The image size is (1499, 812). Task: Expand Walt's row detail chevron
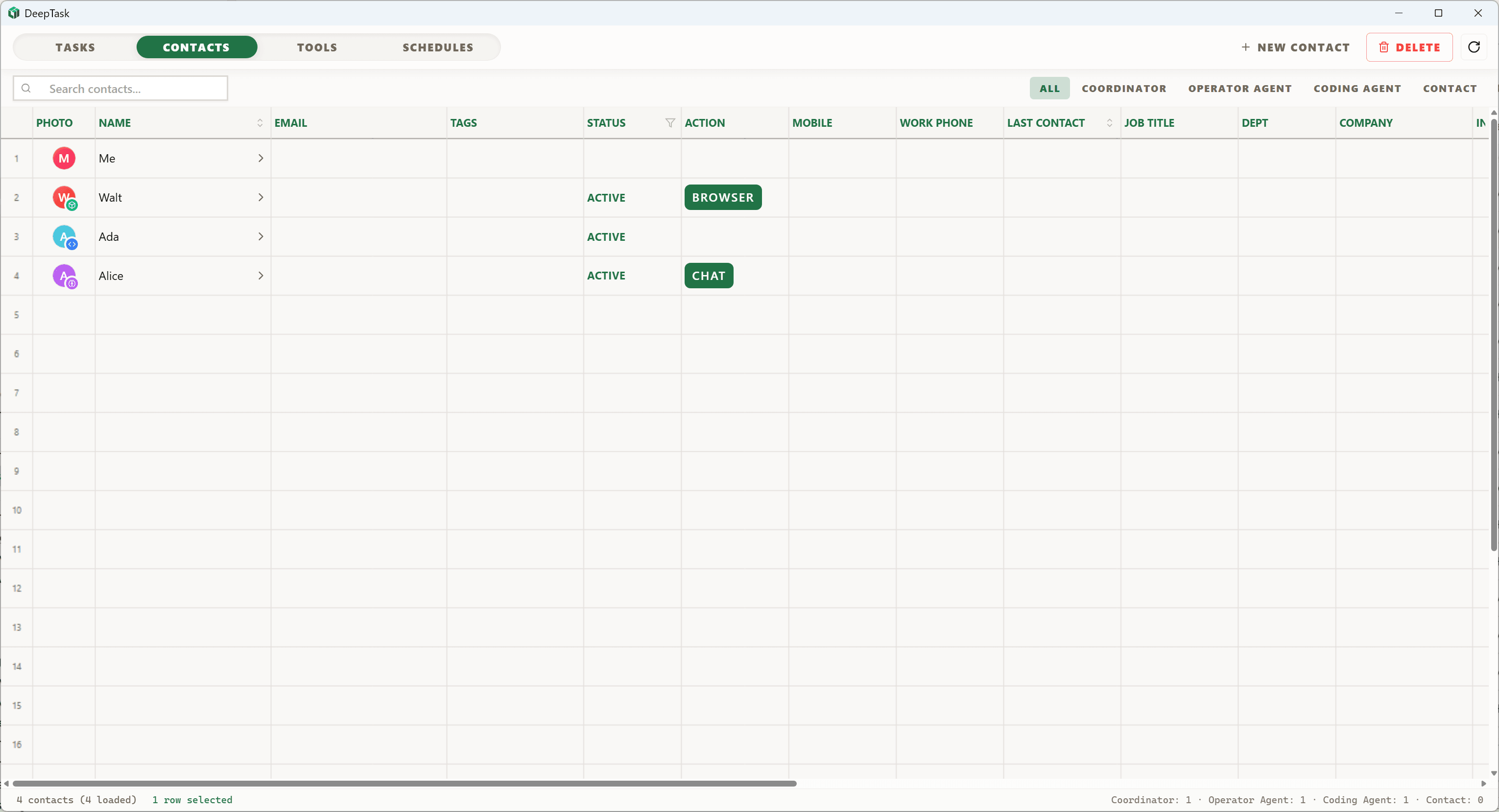tap(260, 197)
